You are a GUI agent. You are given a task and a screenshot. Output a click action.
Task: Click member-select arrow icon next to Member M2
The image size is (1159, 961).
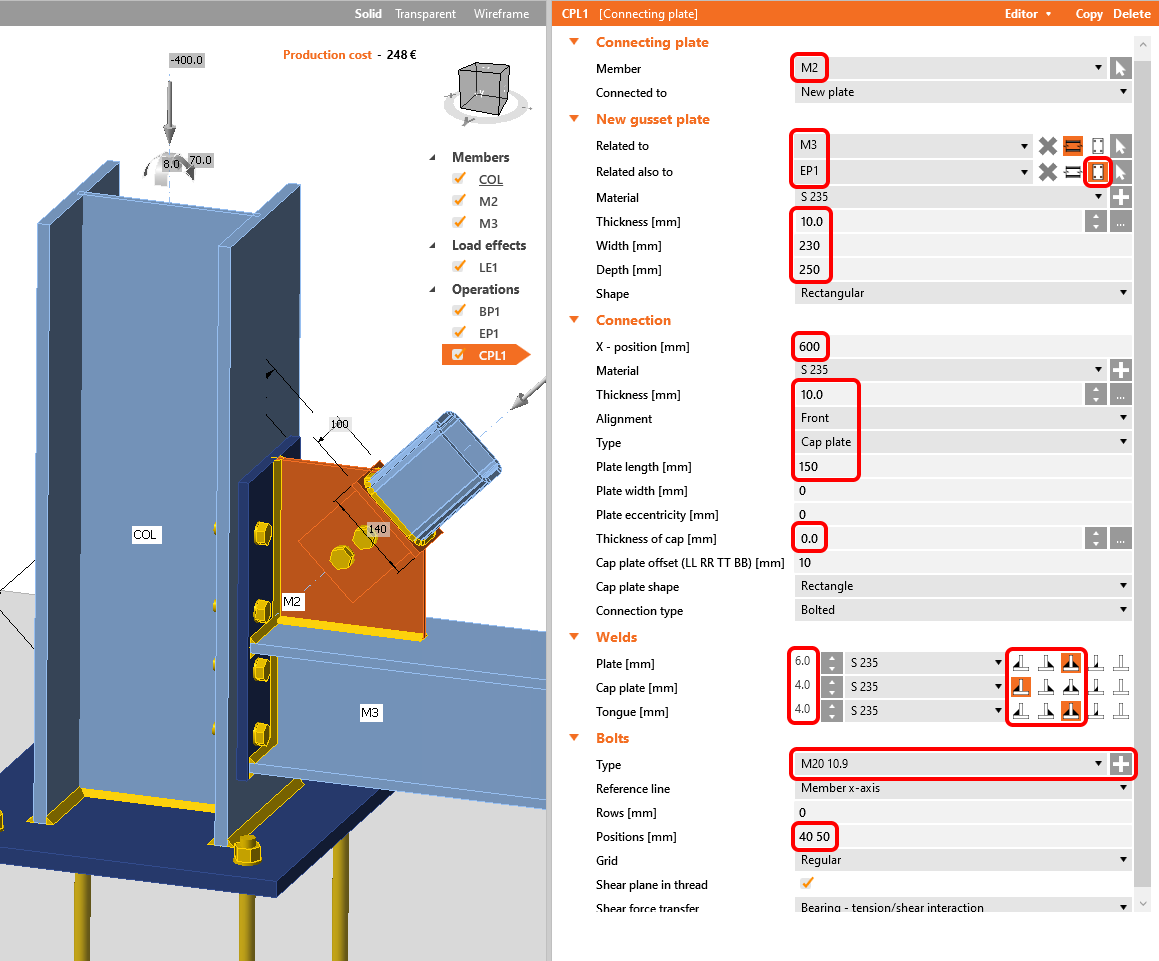1120,67
